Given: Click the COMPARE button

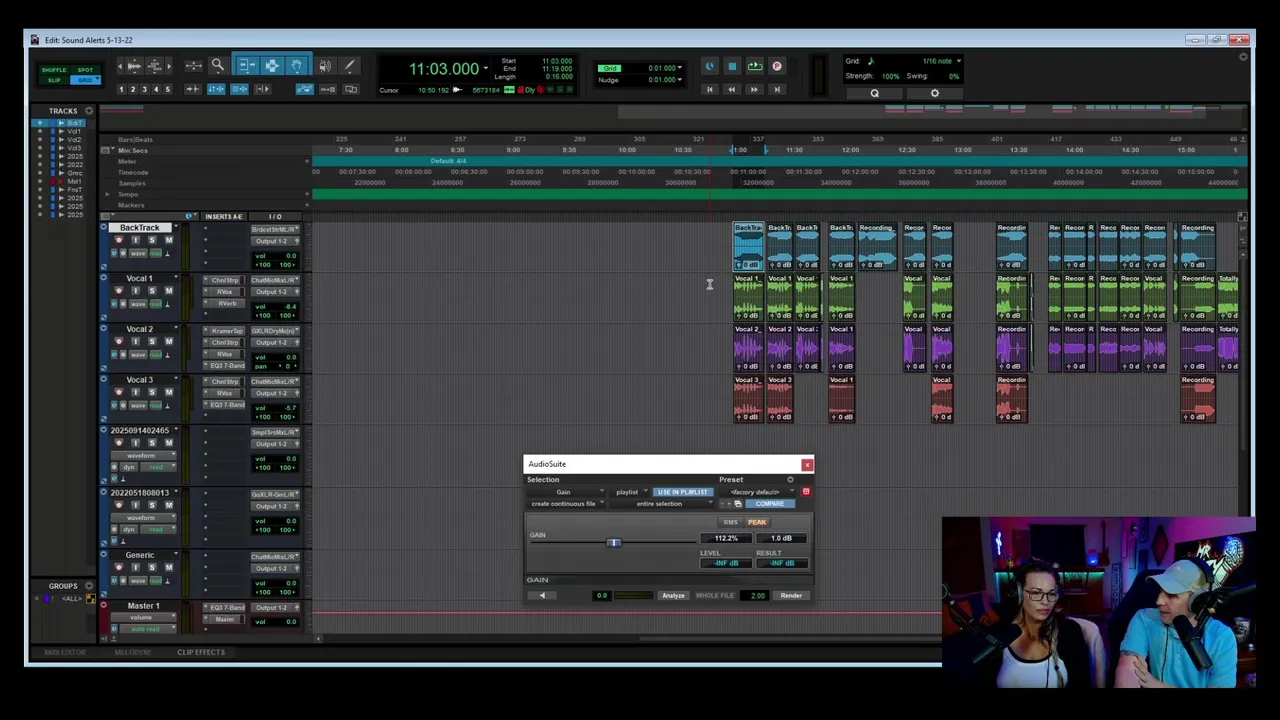Looking at the screenshot, I should coord(770,503).
